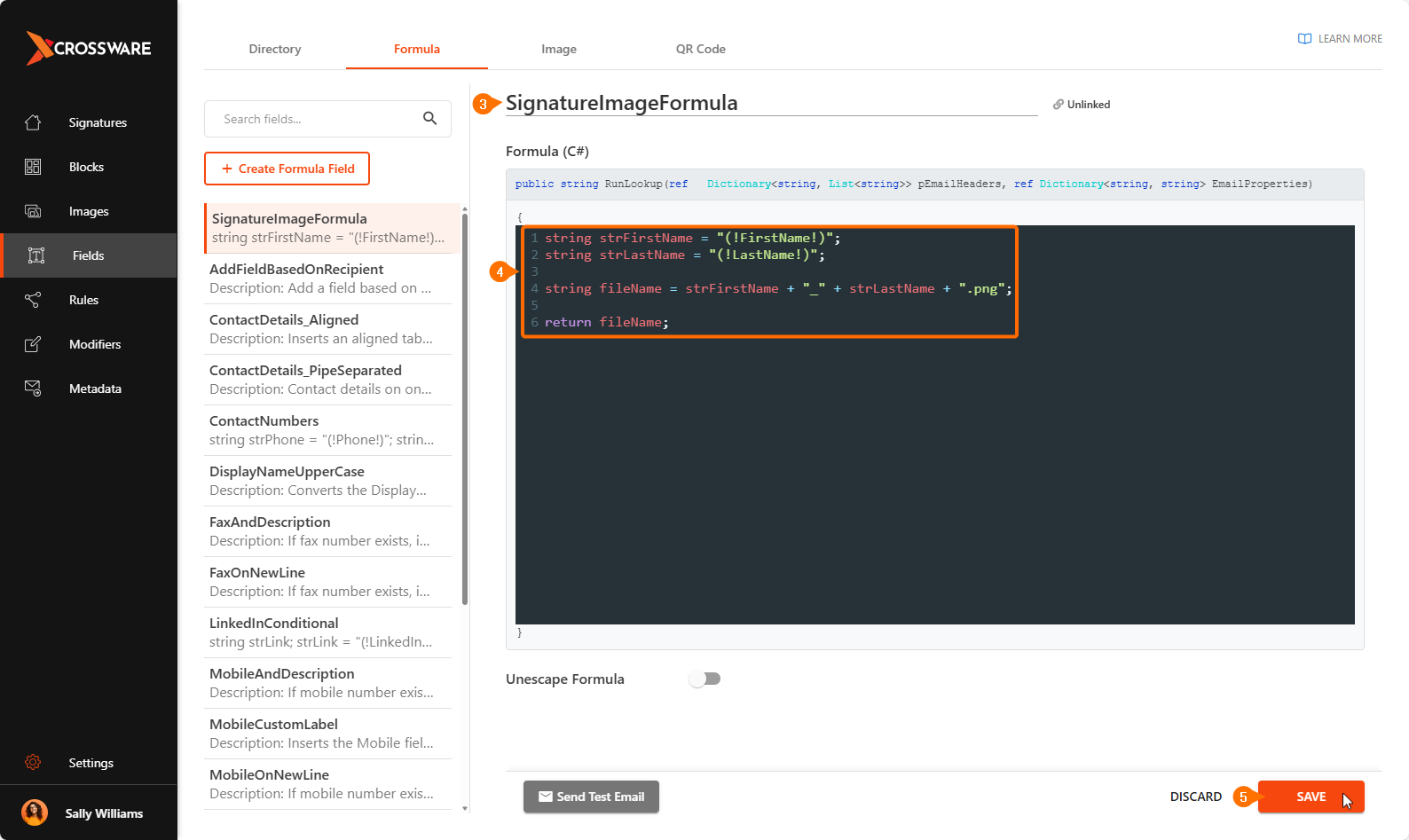Open Modifiers using the pencil icon
This screenshot has width=1409, height=840.
point(33,344)
